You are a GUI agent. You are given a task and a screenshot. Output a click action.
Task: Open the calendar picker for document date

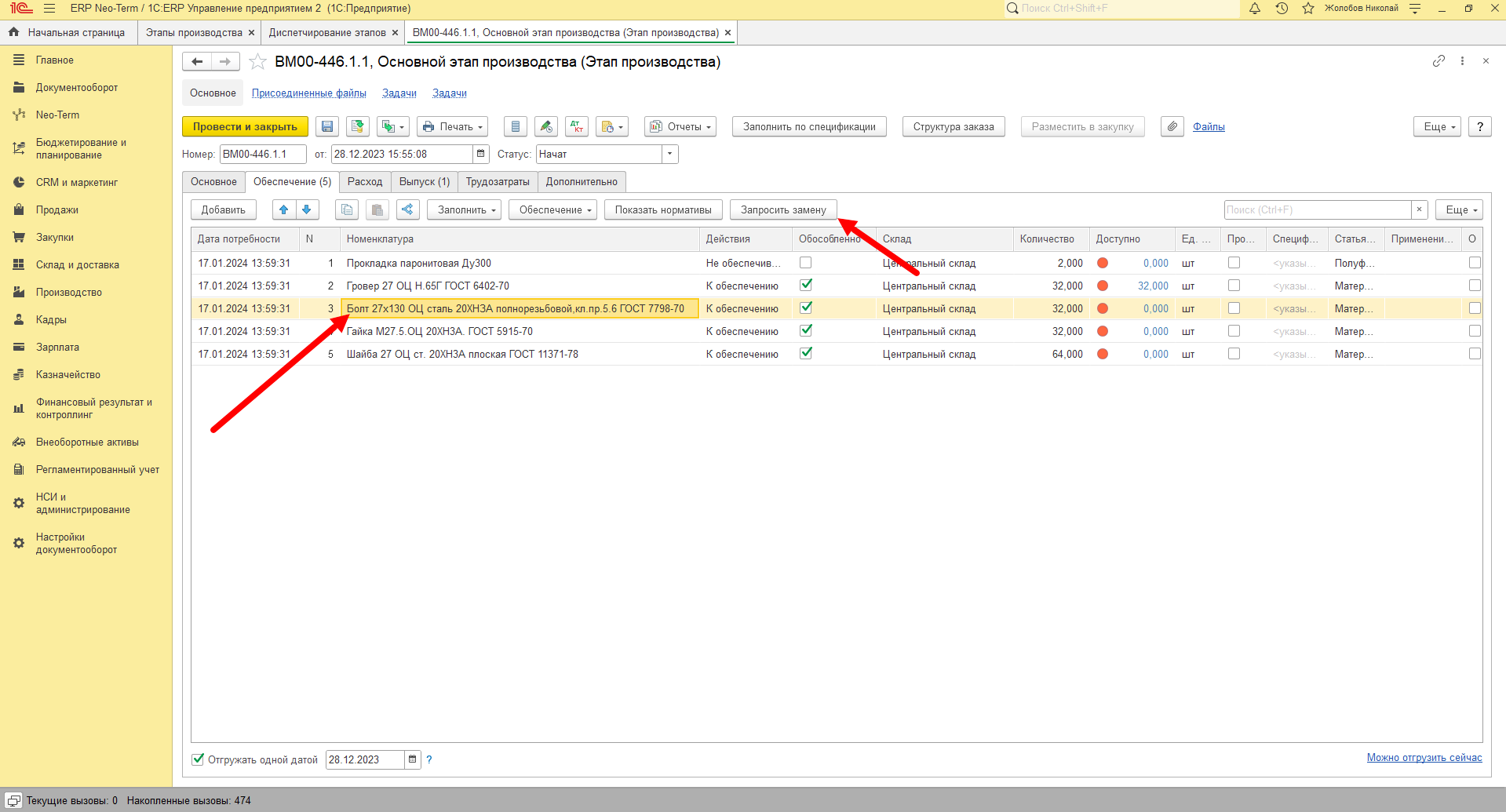[x=481, y=154]
